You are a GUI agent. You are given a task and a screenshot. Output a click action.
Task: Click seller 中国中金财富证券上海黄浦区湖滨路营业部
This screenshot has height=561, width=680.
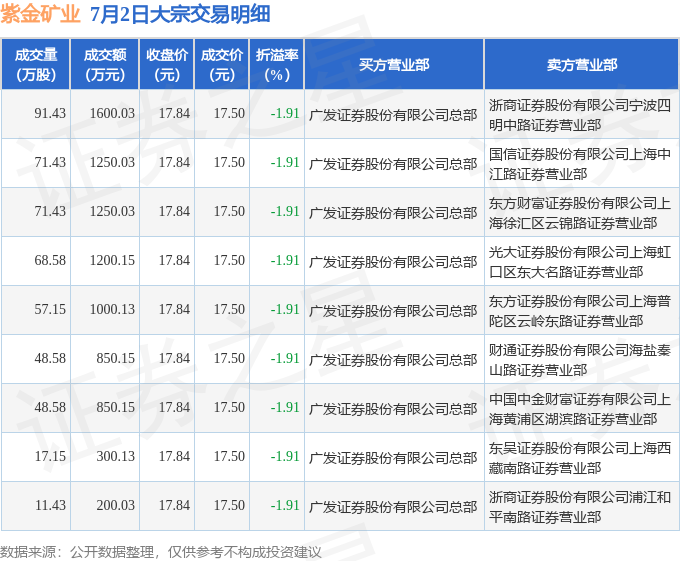(x=580, y=409)
